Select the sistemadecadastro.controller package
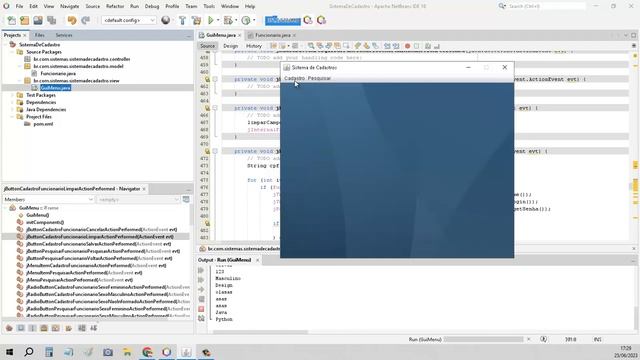 [x=82, y=59]
